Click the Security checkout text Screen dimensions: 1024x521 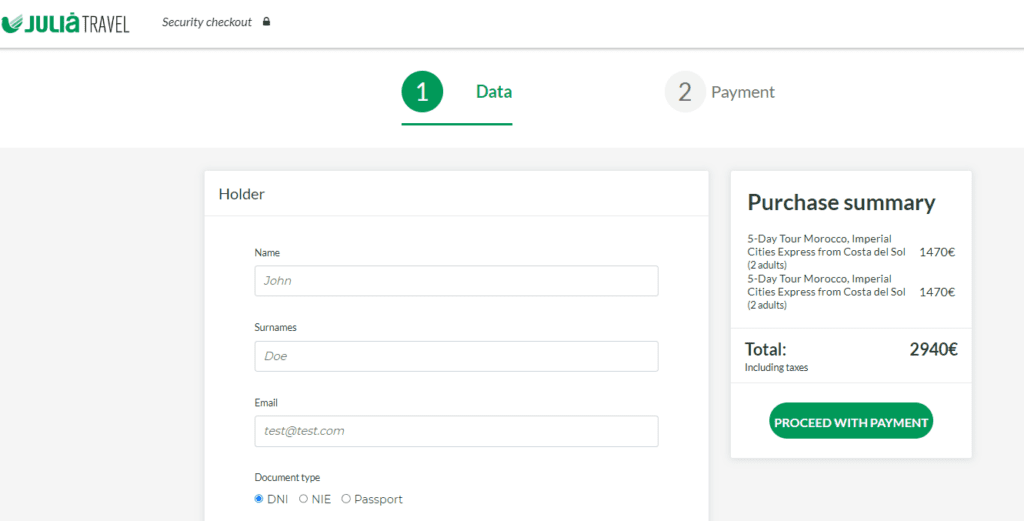pos(207,22)
